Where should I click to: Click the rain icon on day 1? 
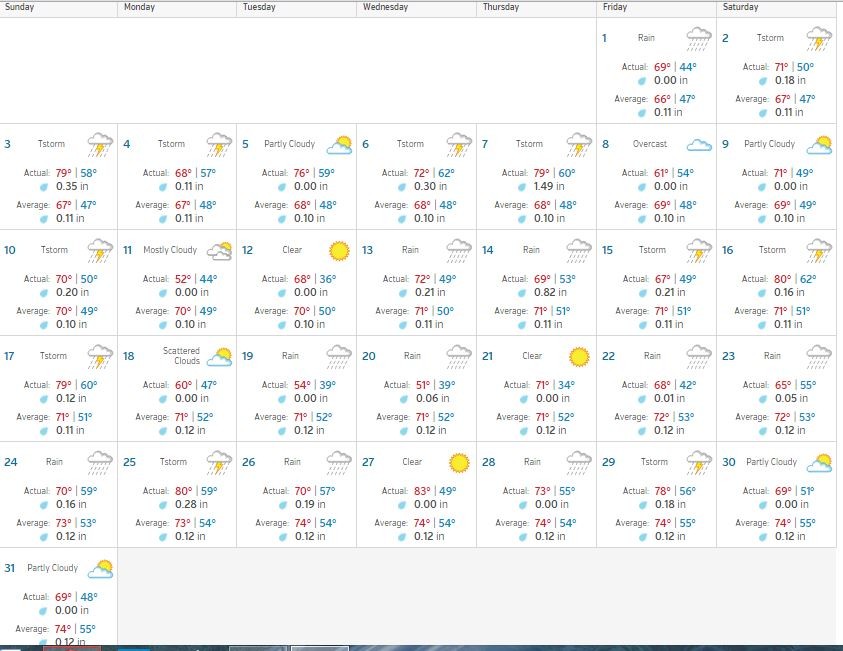(699, 39)
